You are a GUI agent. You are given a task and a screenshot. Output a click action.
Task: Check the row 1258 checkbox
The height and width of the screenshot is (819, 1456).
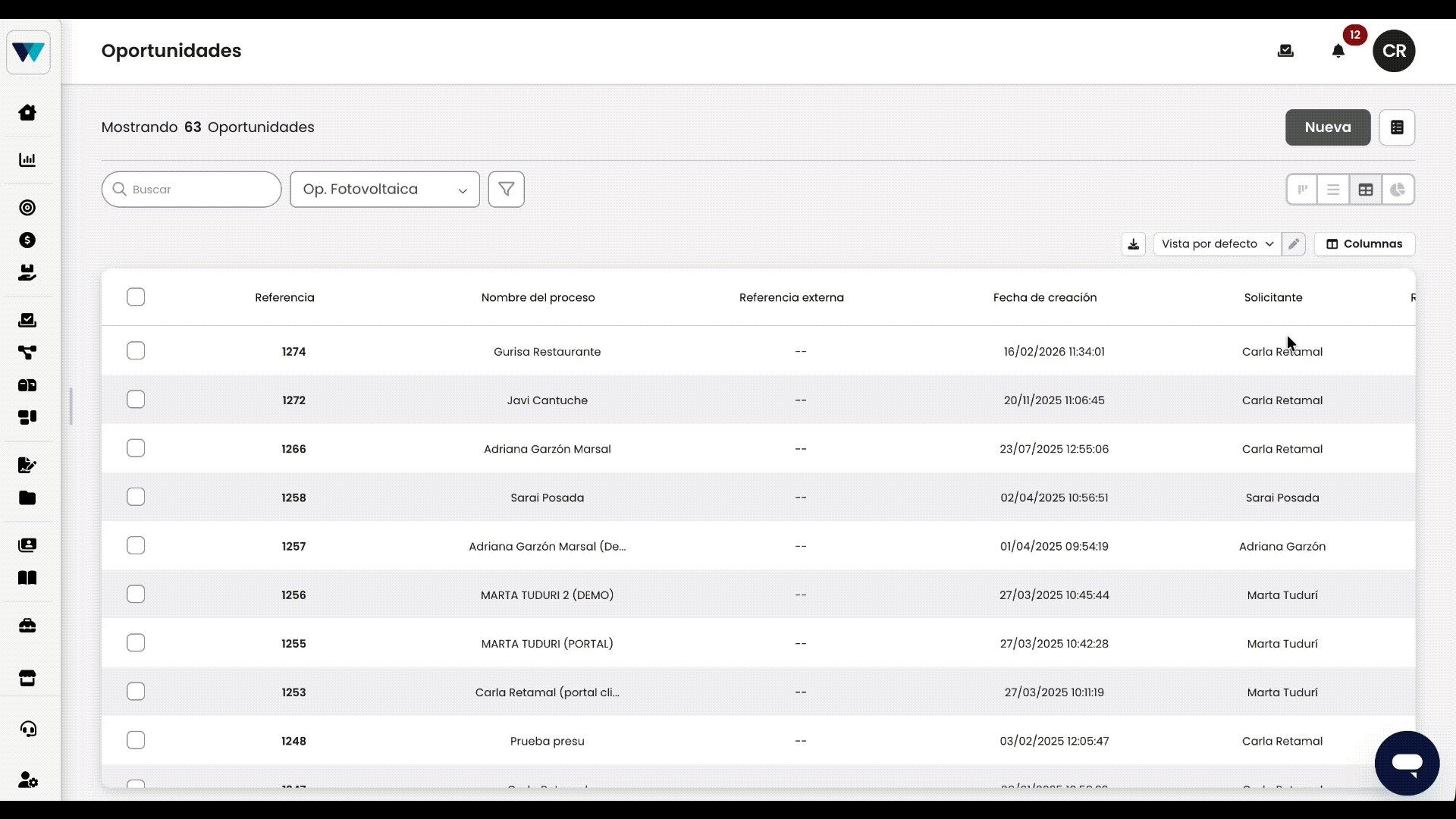point(136,497)
